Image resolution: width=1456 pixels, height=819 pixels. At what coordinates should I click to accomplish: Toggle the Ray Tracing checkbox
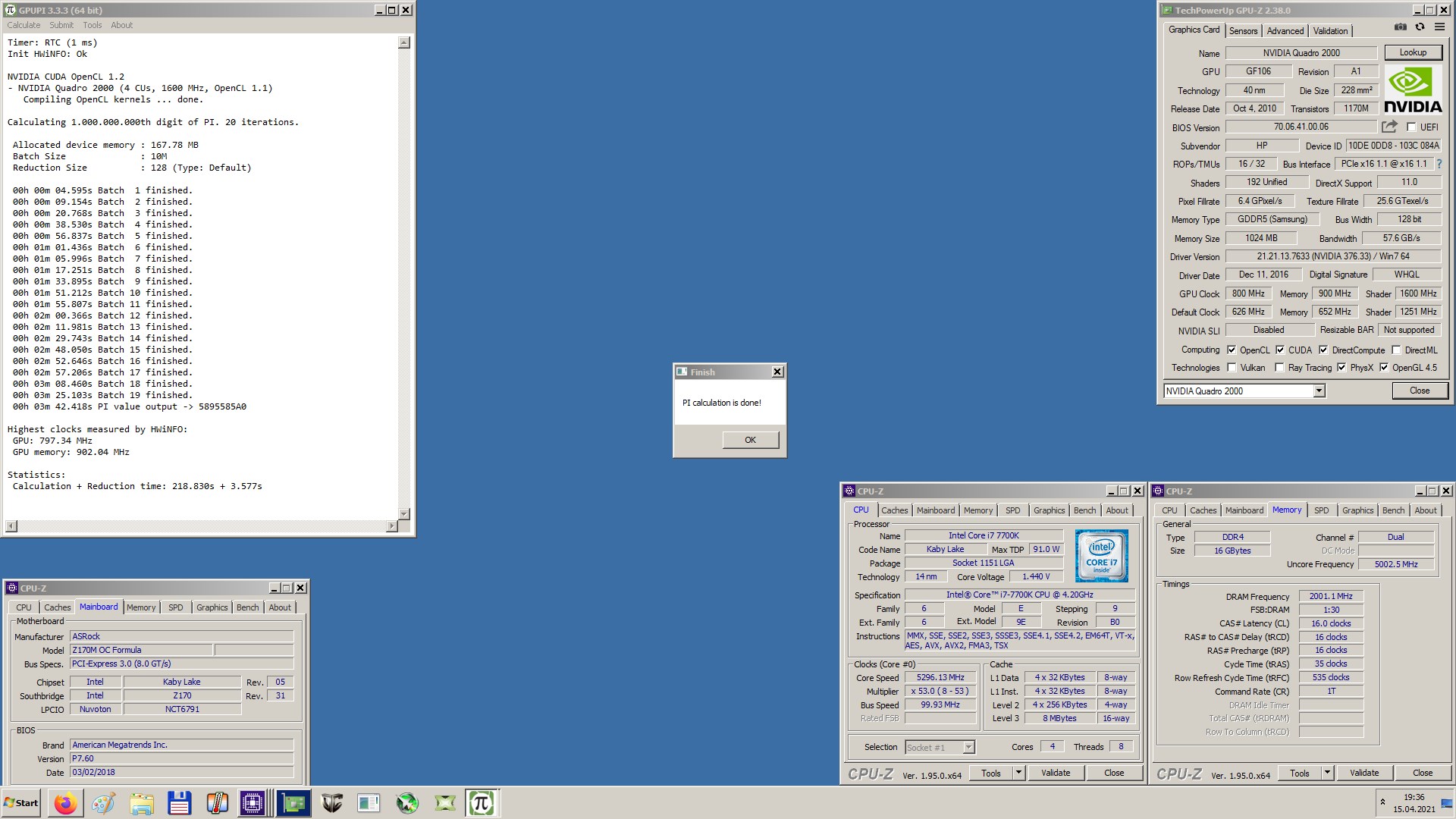click(1280, 368)
